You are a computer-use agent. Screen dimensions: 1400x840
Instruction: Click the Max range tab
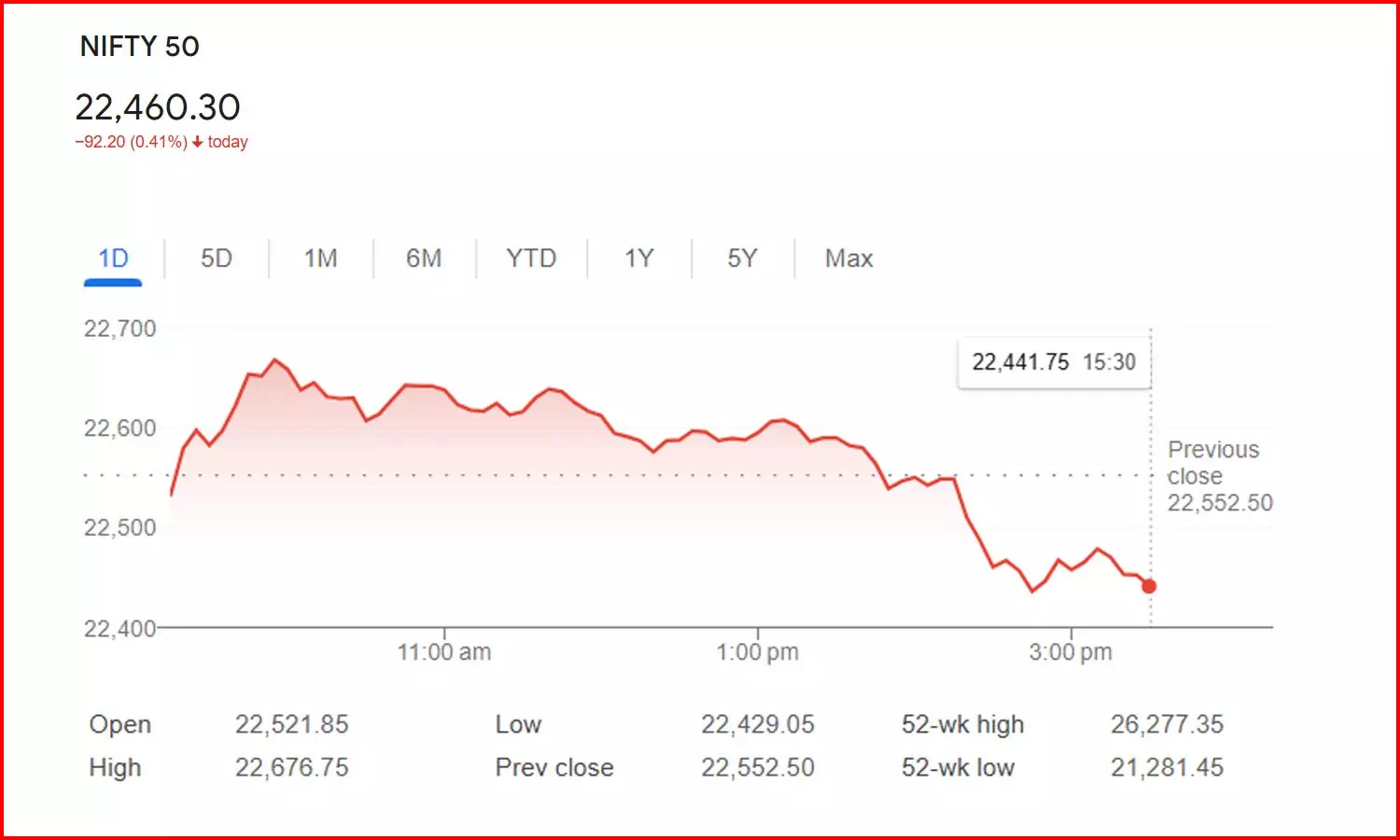848,259
